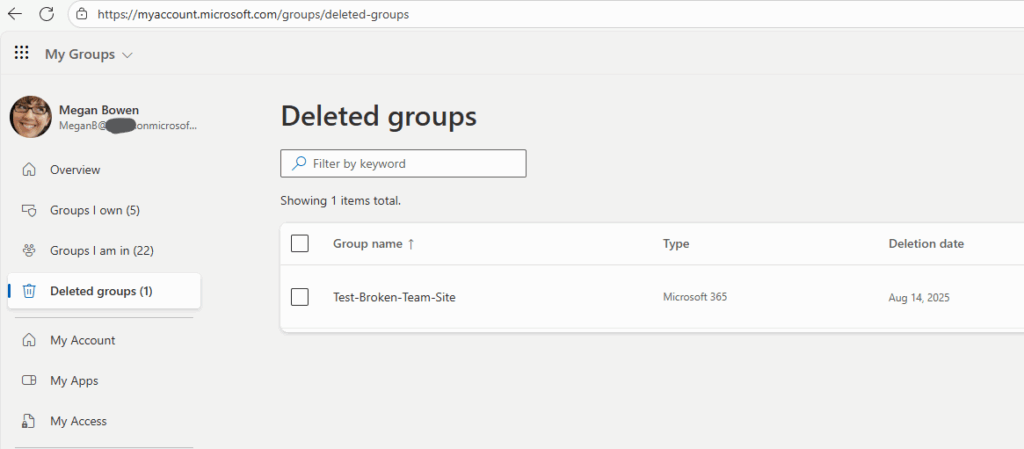Image resolution: width=1024 pixels, height=449 pixels.
Task: Tick the select-all checkbox in header
Action: (x=300, y=243)
